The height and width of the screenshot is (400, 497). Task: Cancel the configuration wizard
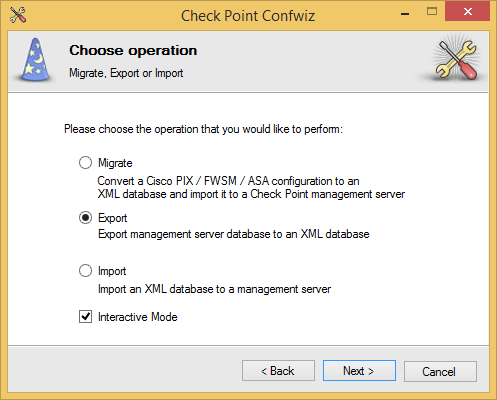(x=440, y=371)
